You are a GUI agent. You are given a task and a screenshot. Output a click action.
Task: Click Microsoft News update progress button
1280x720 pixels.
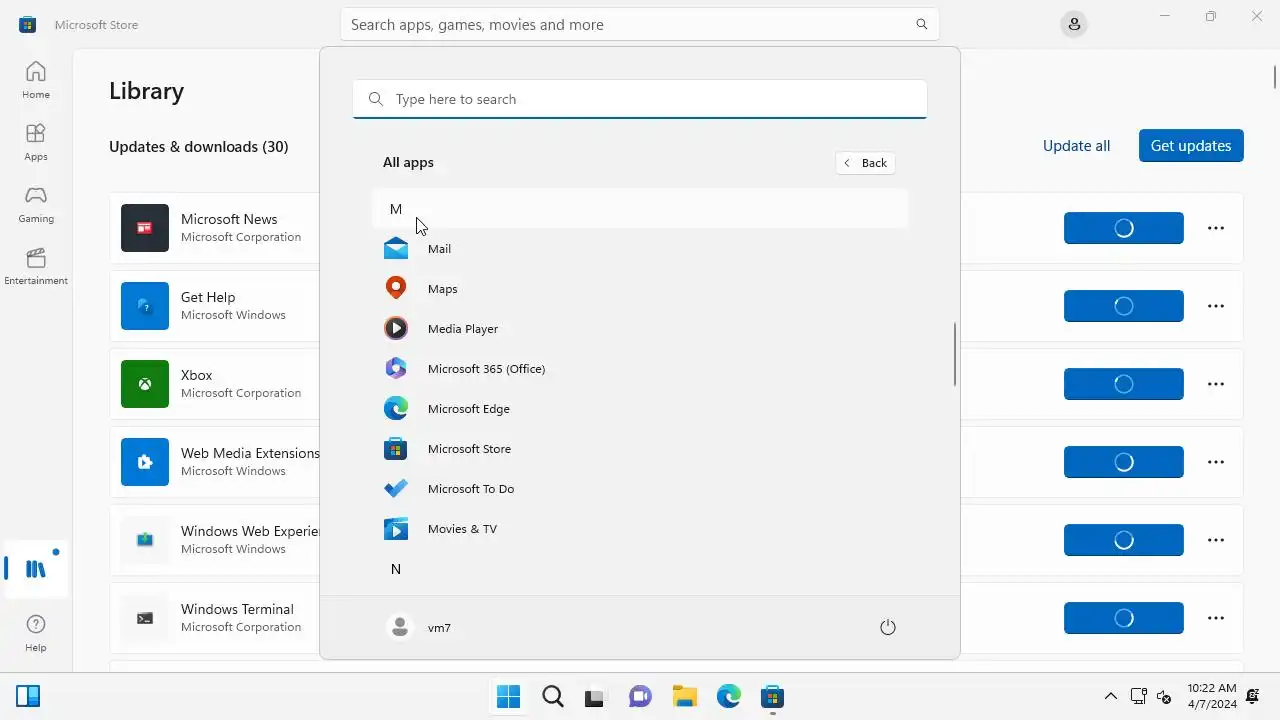click(1124, 228)
